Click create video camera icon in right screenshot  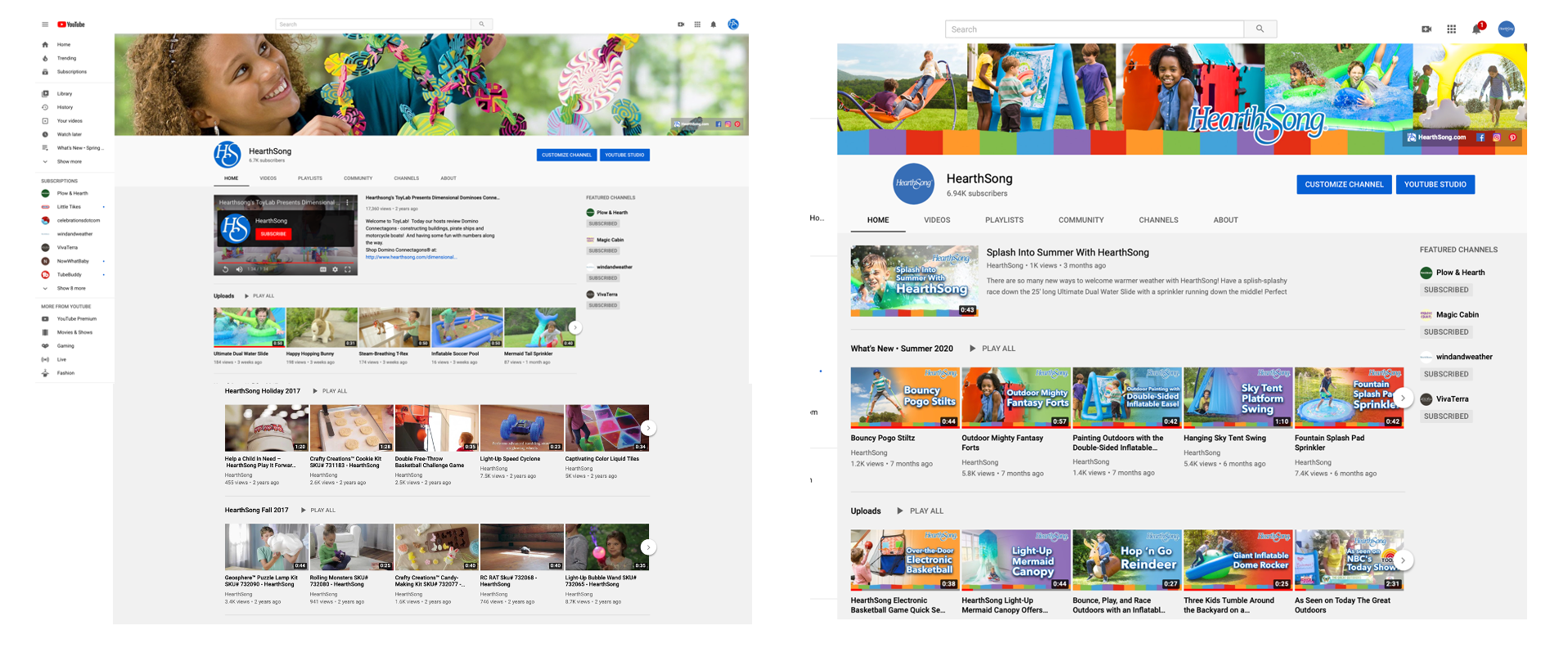[x=1426, y=29]
